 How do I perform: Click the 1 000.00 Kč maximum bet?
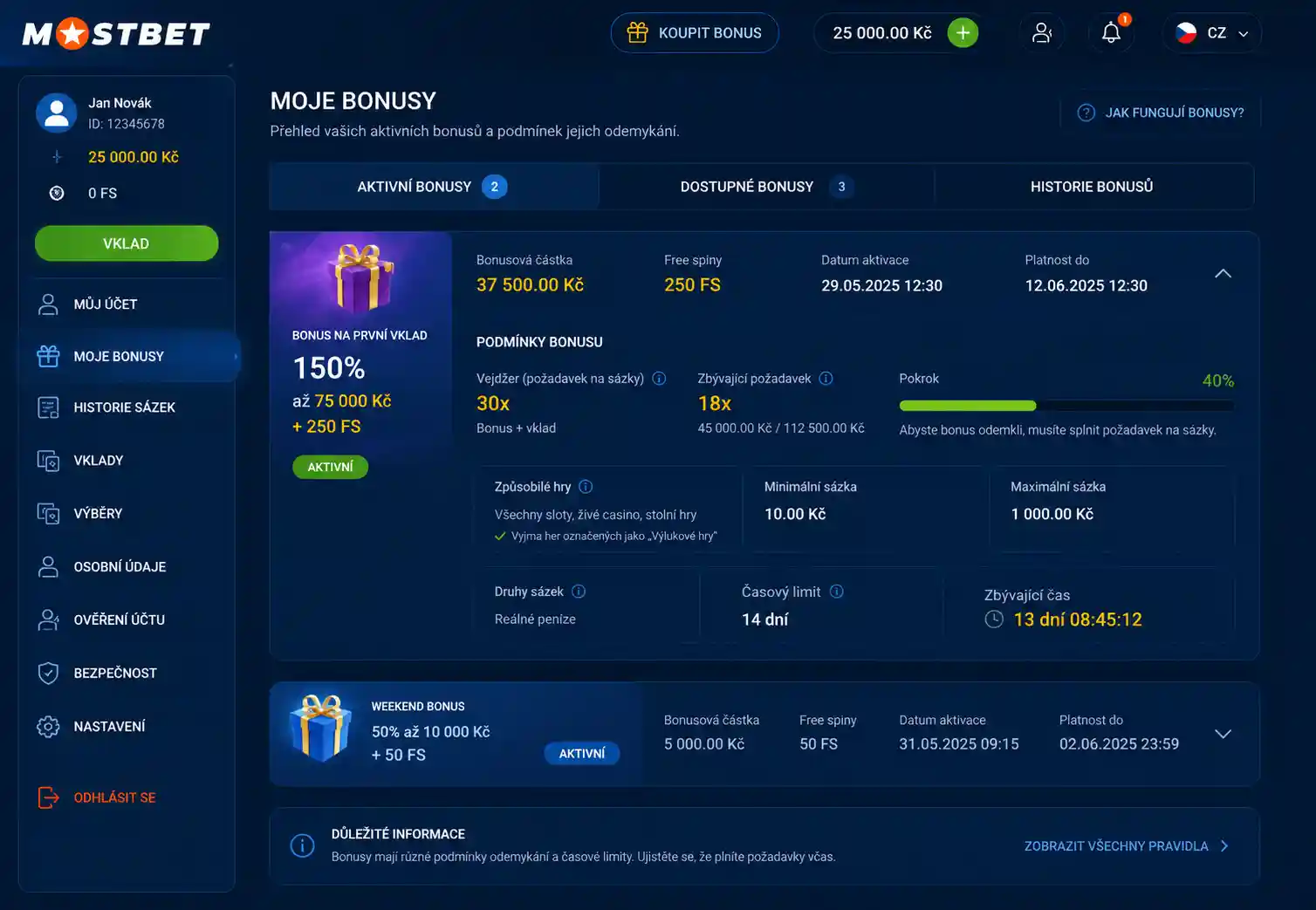pos(1052,515)
